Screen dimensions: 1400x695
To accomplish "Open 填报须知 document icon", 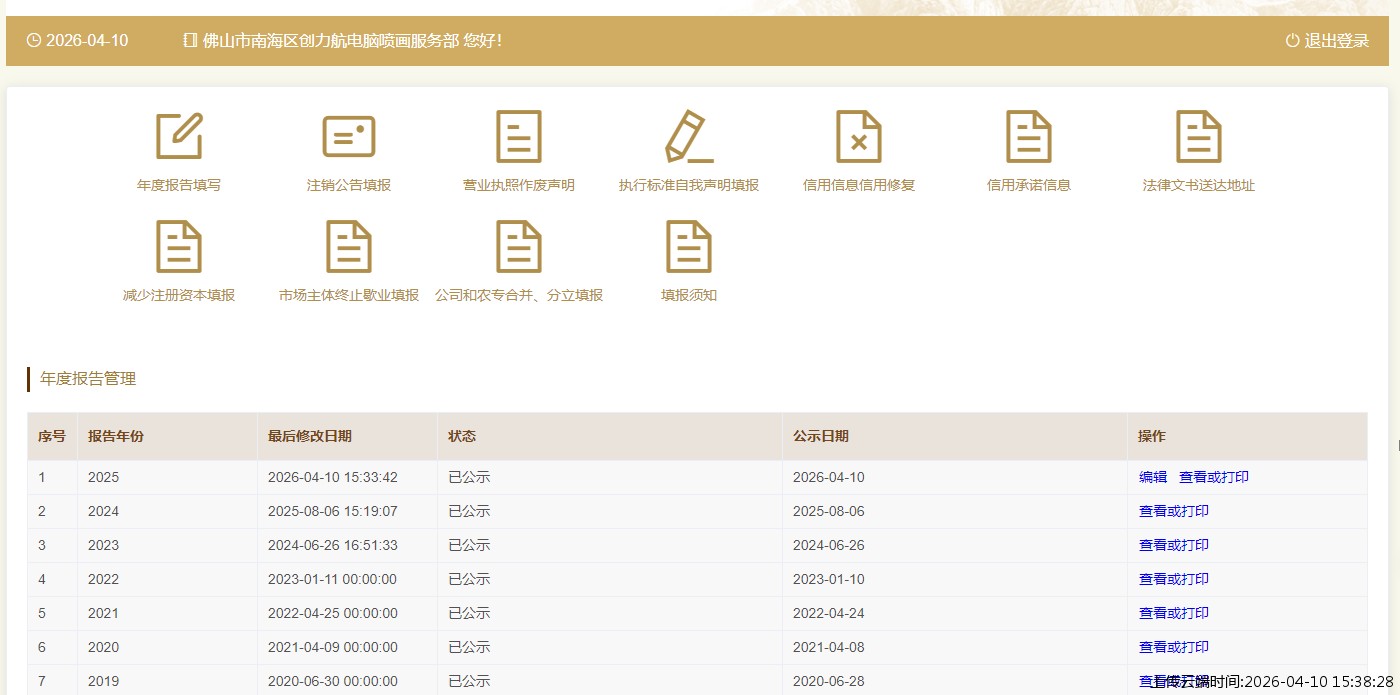I will click(x=689, y=247).
